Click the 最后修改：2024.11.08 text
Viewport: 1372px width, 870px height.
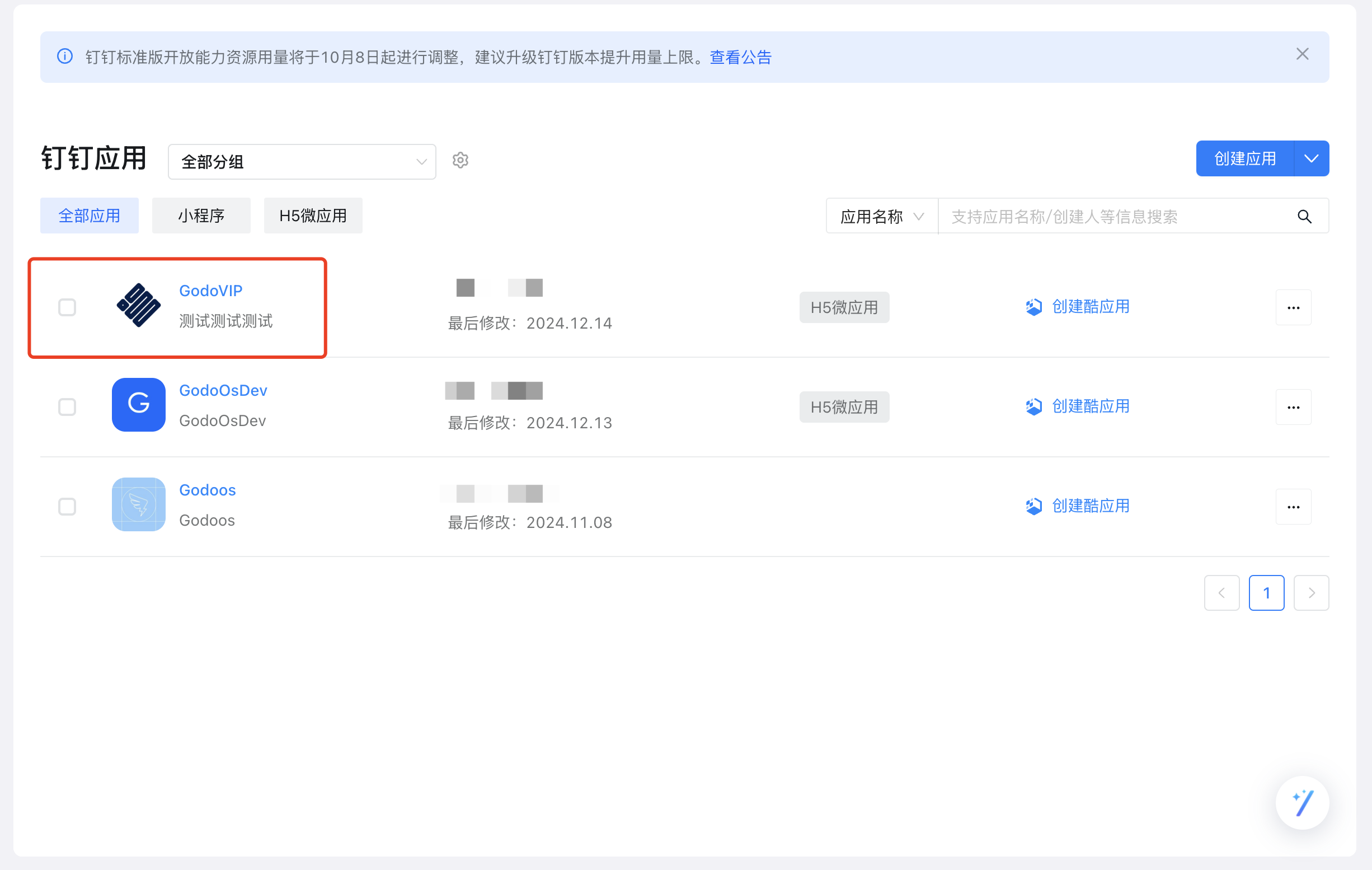tap(530, 523)
